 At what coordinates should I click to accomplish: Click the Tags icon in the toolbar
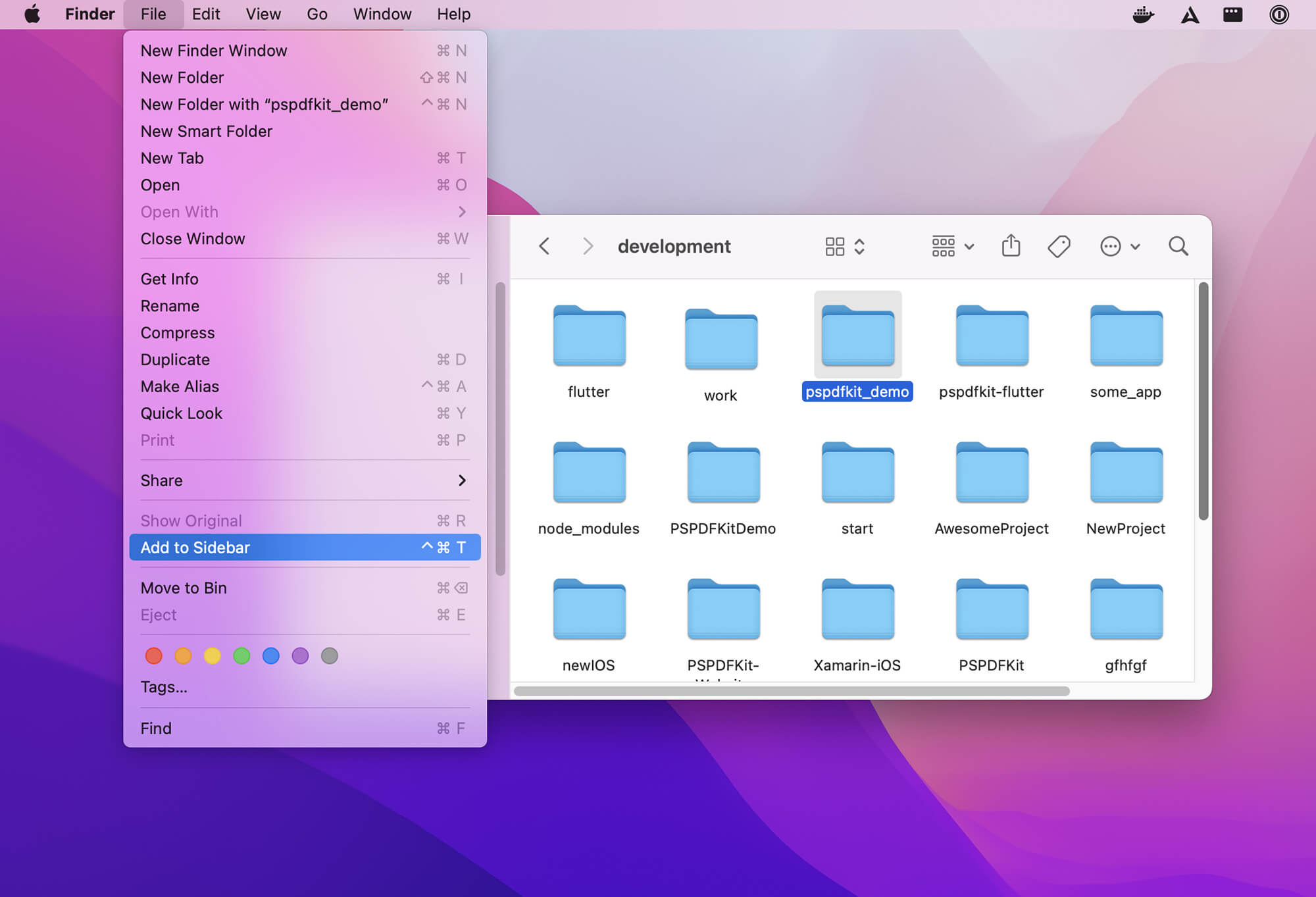click(x=1058, y=246)
